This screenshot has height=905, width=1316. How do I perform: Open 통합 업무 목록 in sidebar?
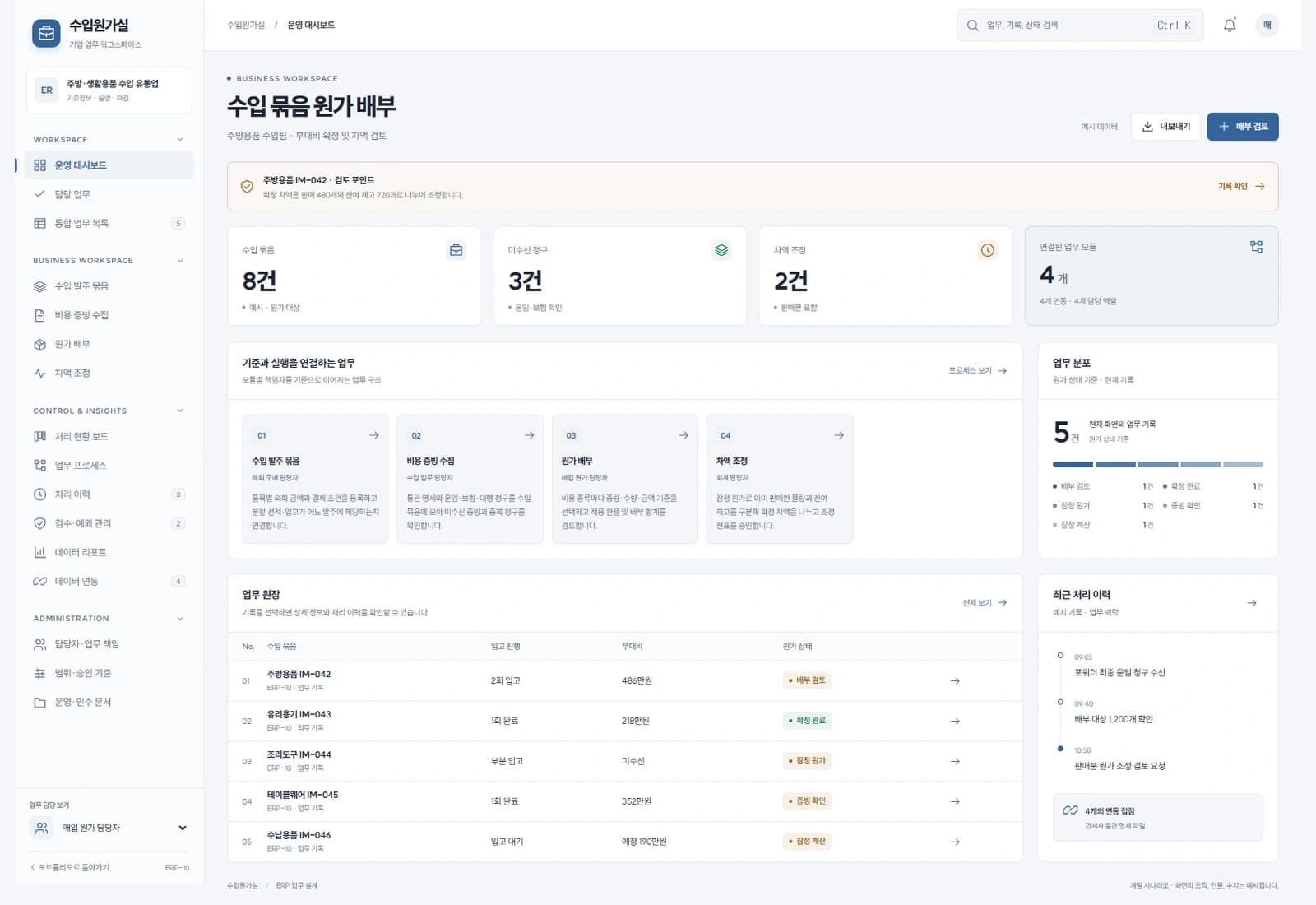click(x=109, y=223)
